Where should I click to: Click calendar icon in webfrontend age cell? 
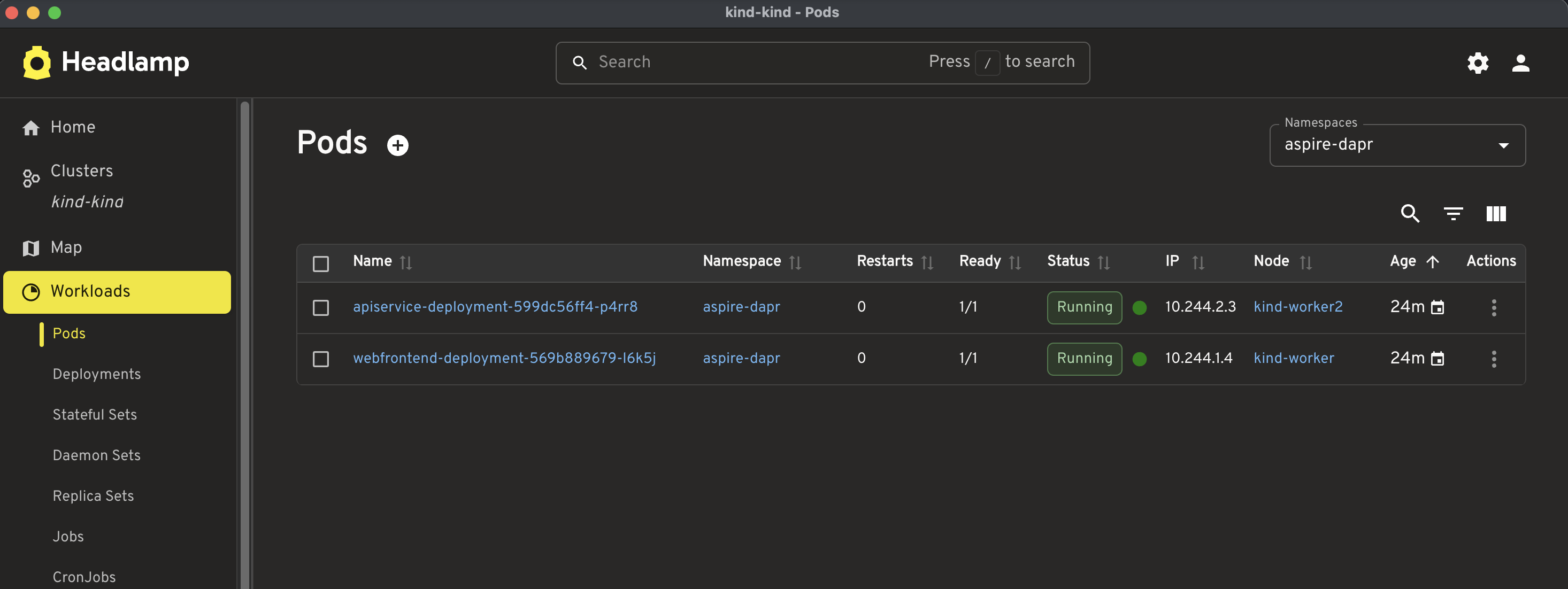pyautogui.click(x=1437, y=359)
